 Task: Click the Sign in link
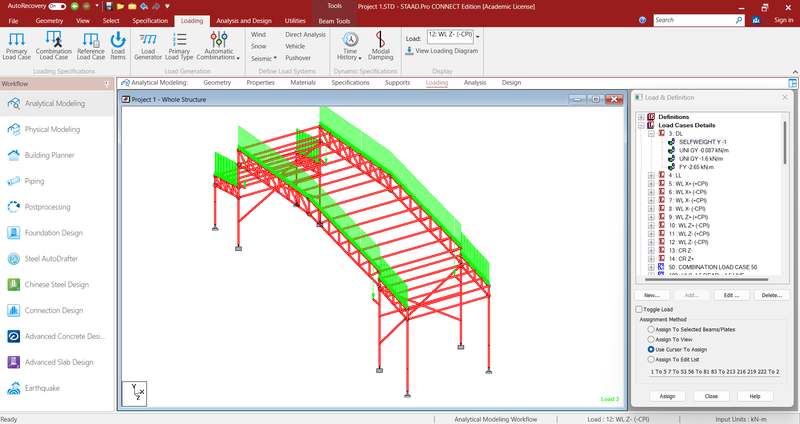783,20
